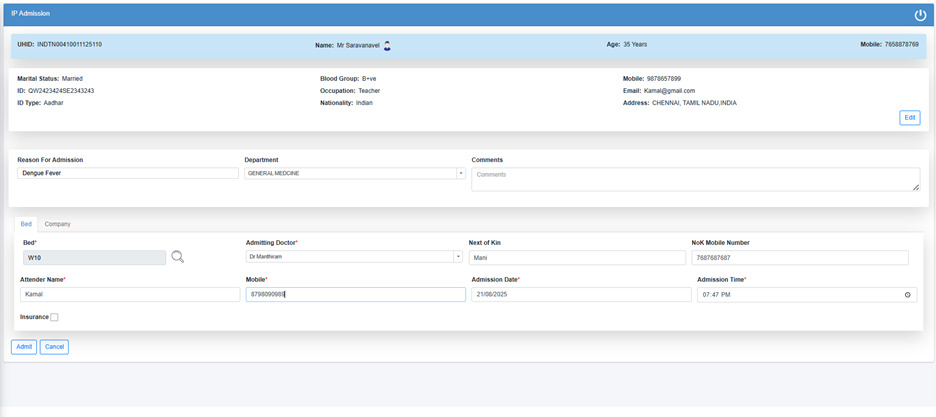
Task: Click the Edit patient details button
Action: [909, 118]
